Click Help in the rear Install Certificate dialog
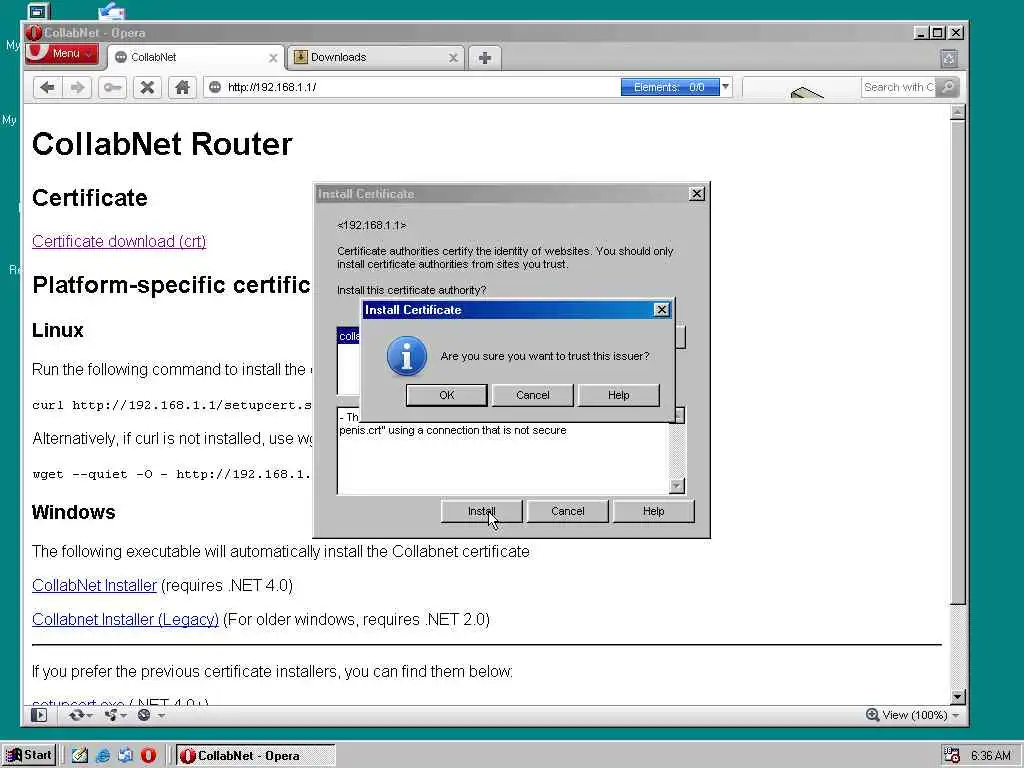 click(x=653, y=511)
